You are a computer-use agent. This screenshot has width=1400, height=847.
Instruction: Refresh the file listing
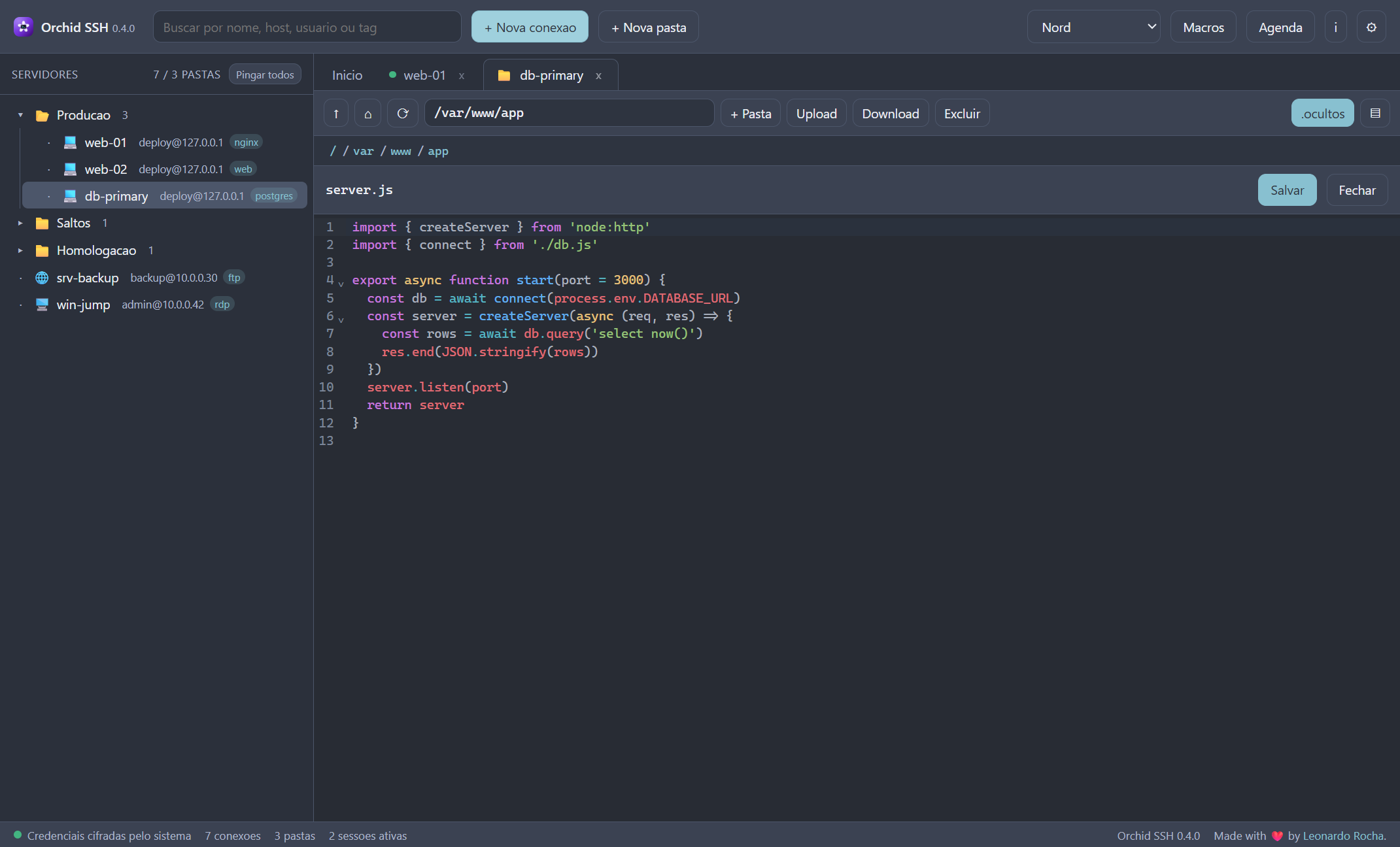coord(403,114)
